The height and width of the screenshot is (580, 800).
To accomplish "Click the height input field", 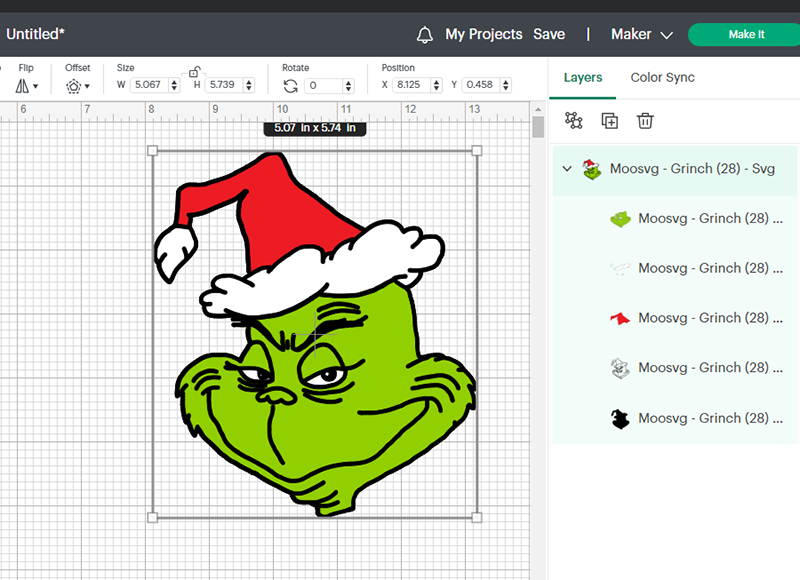I will pyautogui.click(x=224, y=85).
